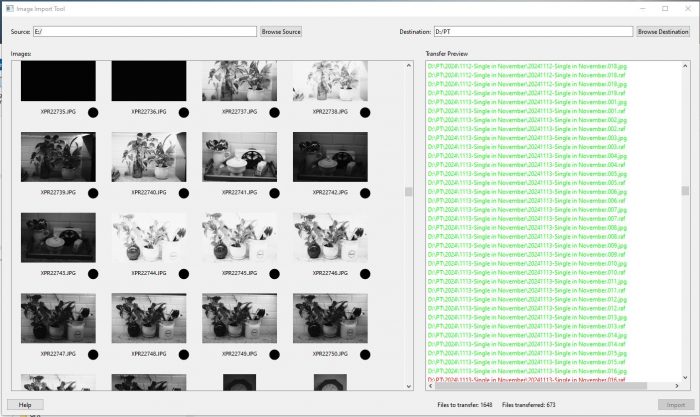This screenshot has width=700, height=417.
Task: Toggle the circle indicator for XPR22744.JPG
Action: point(183,274)
